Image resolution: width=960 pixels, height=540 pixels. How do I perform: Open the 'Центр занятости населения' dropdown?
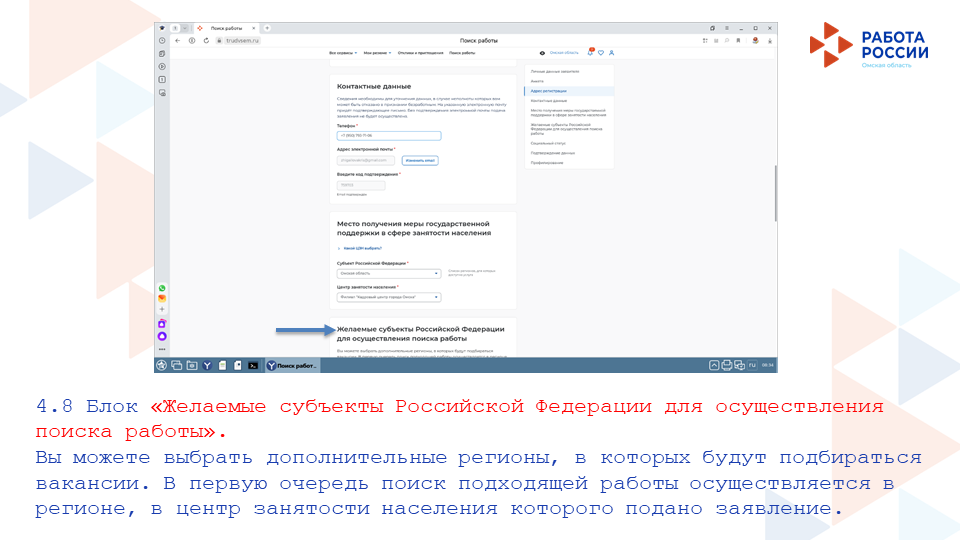pos(389,297)
